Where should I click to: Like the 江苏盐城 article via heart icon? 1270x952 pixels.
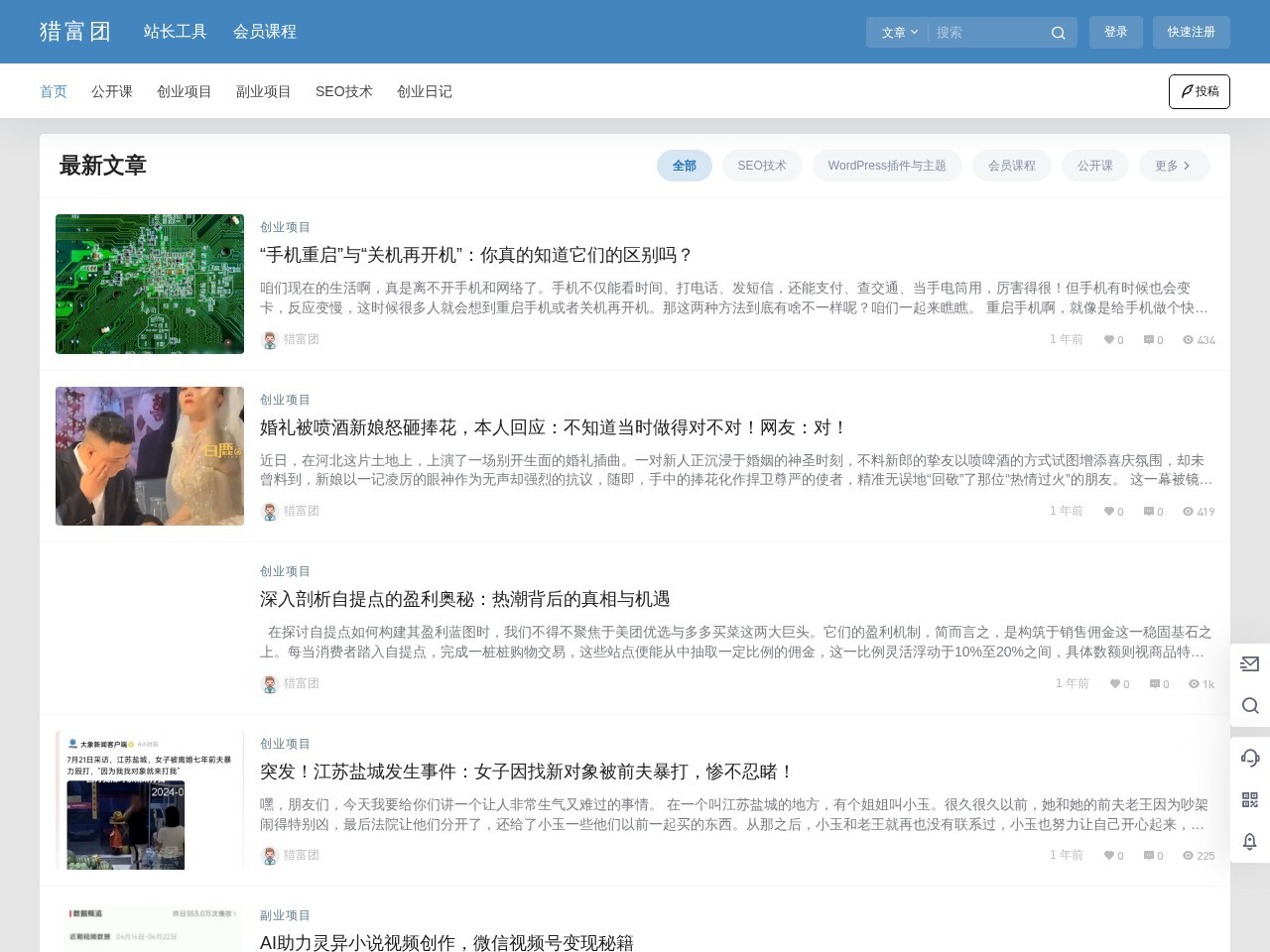pos(1109,856)
